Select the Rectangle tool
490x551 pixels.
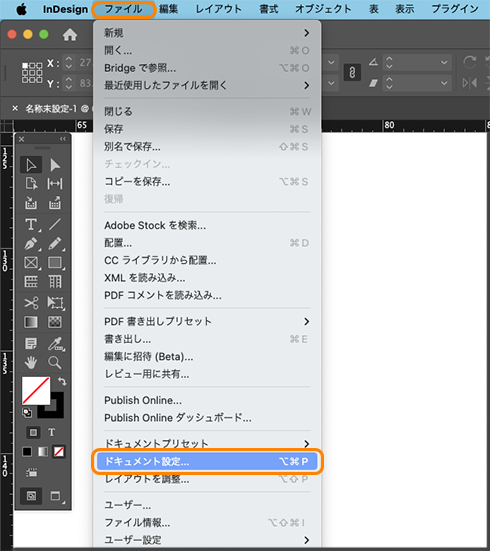(55, 263)
